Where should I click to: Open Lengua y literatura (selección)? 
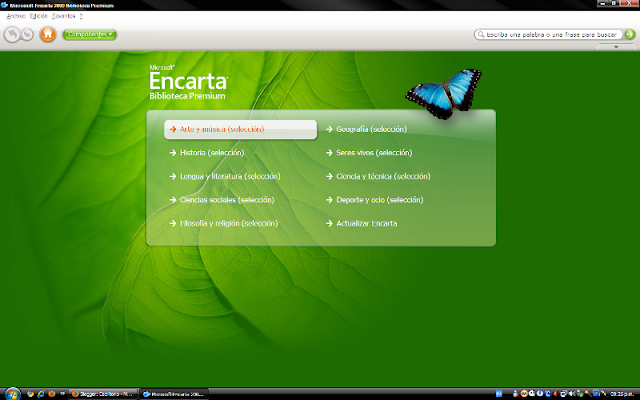(225, 176)
